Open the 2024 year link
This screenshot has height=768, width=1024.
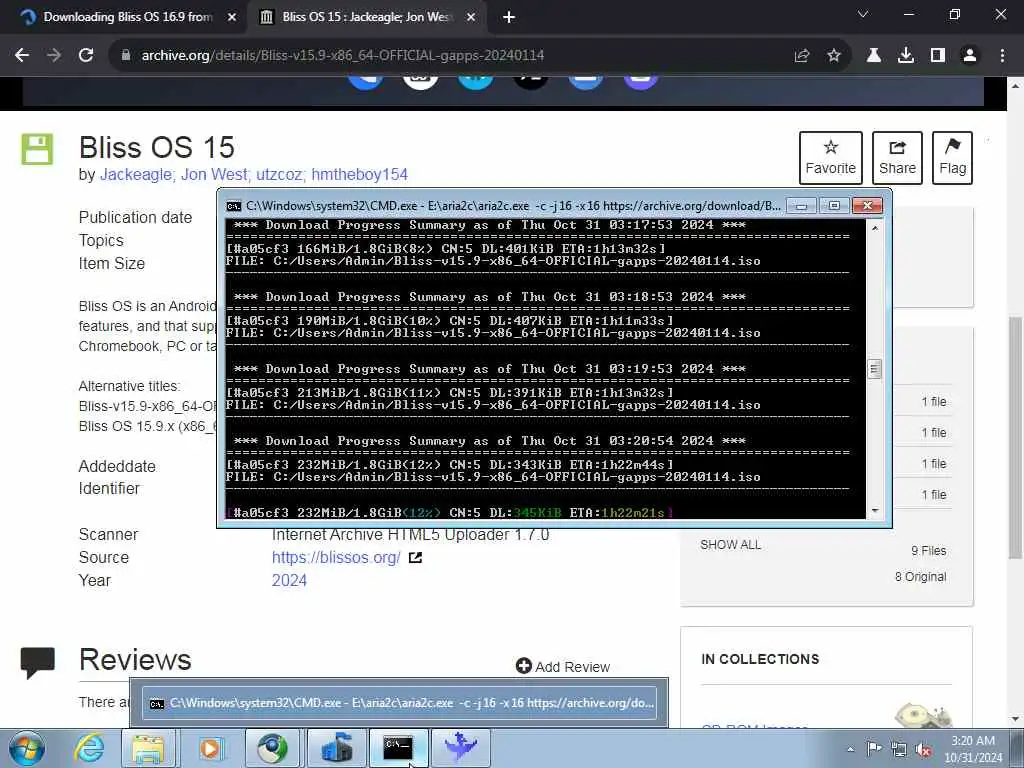click(x=289, y=581)
